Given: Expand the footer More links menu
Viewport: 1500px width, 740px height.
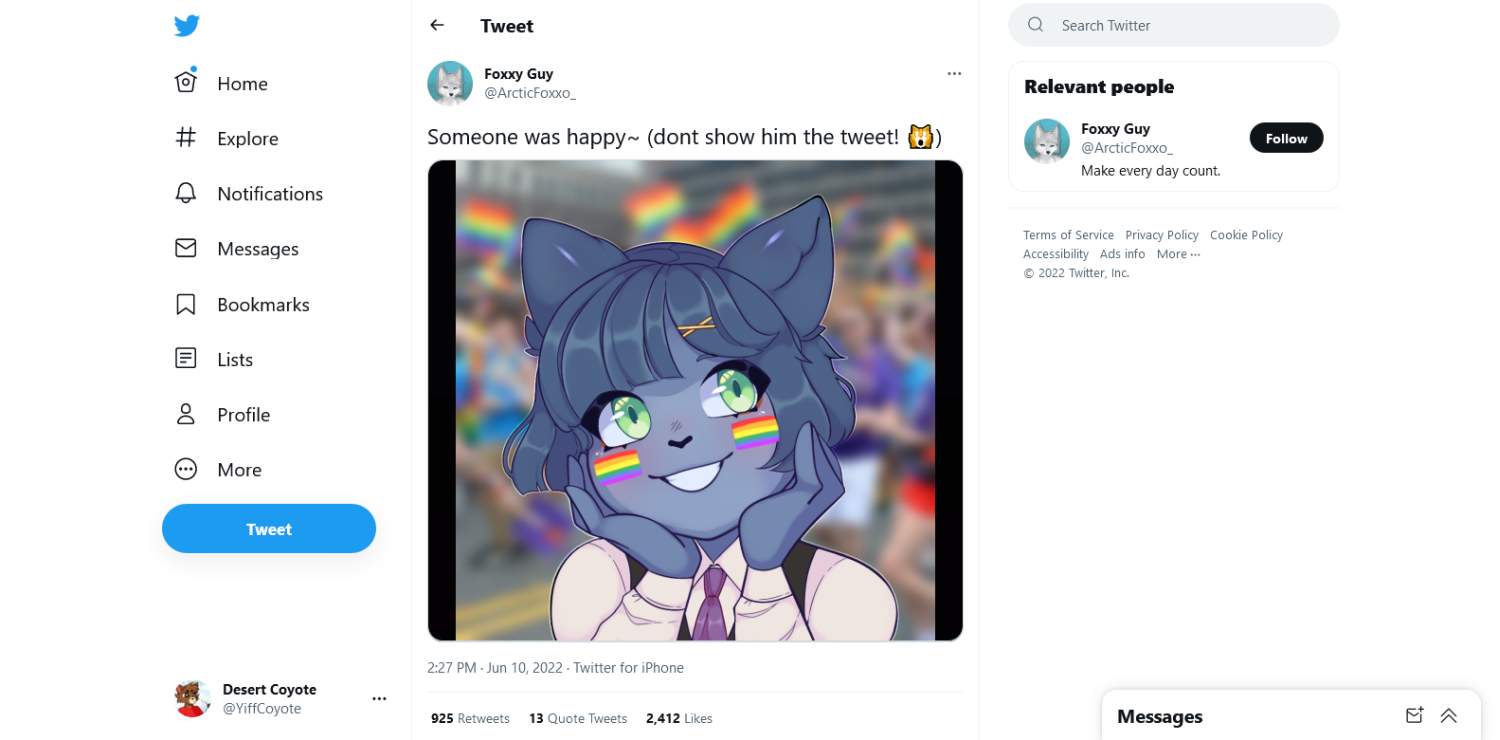Looking at the screenshot, I should (x=1178, y=254).
